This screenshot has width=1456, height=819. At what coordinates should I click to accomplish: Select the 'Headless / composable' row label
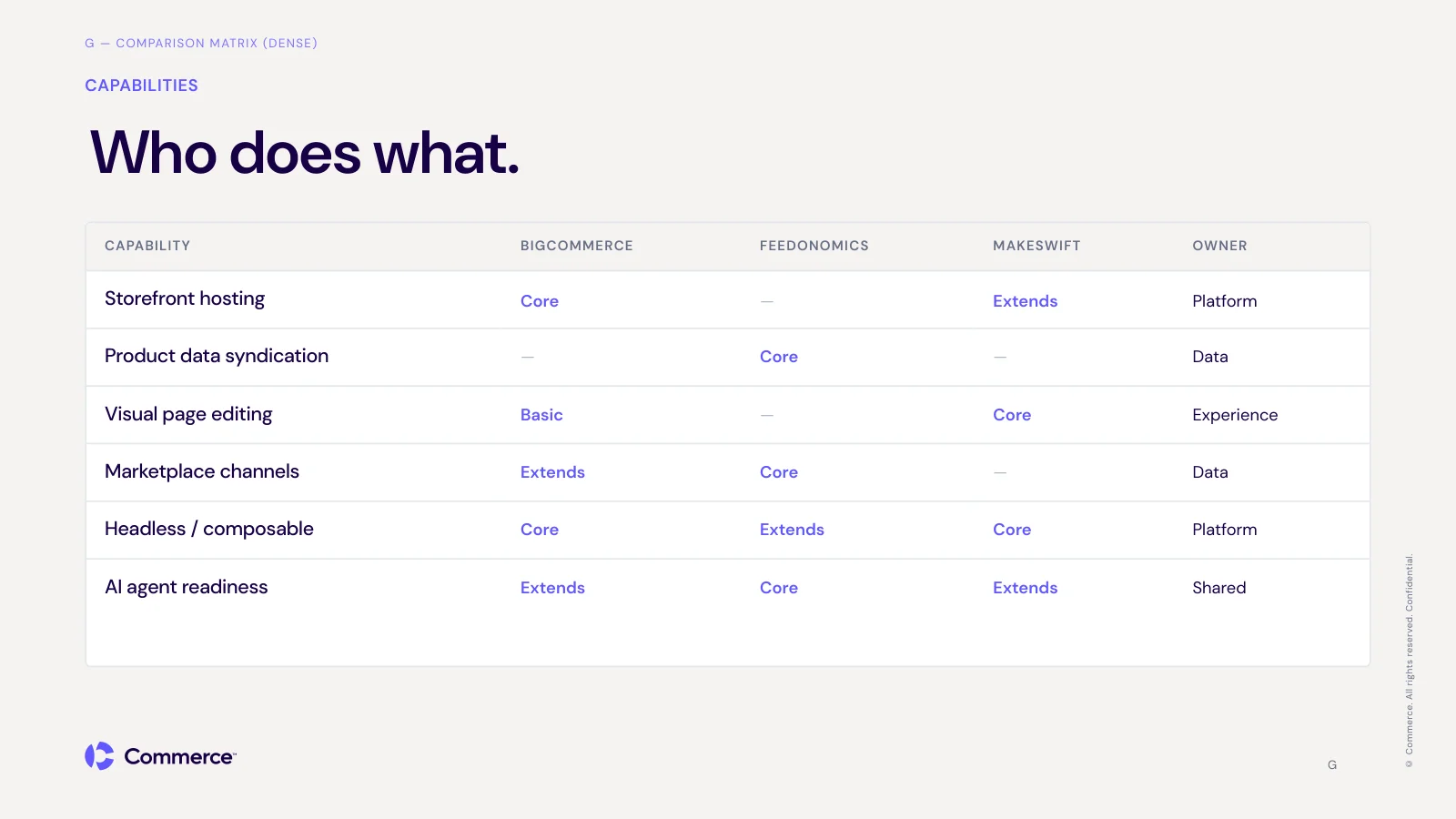point(209,530)
